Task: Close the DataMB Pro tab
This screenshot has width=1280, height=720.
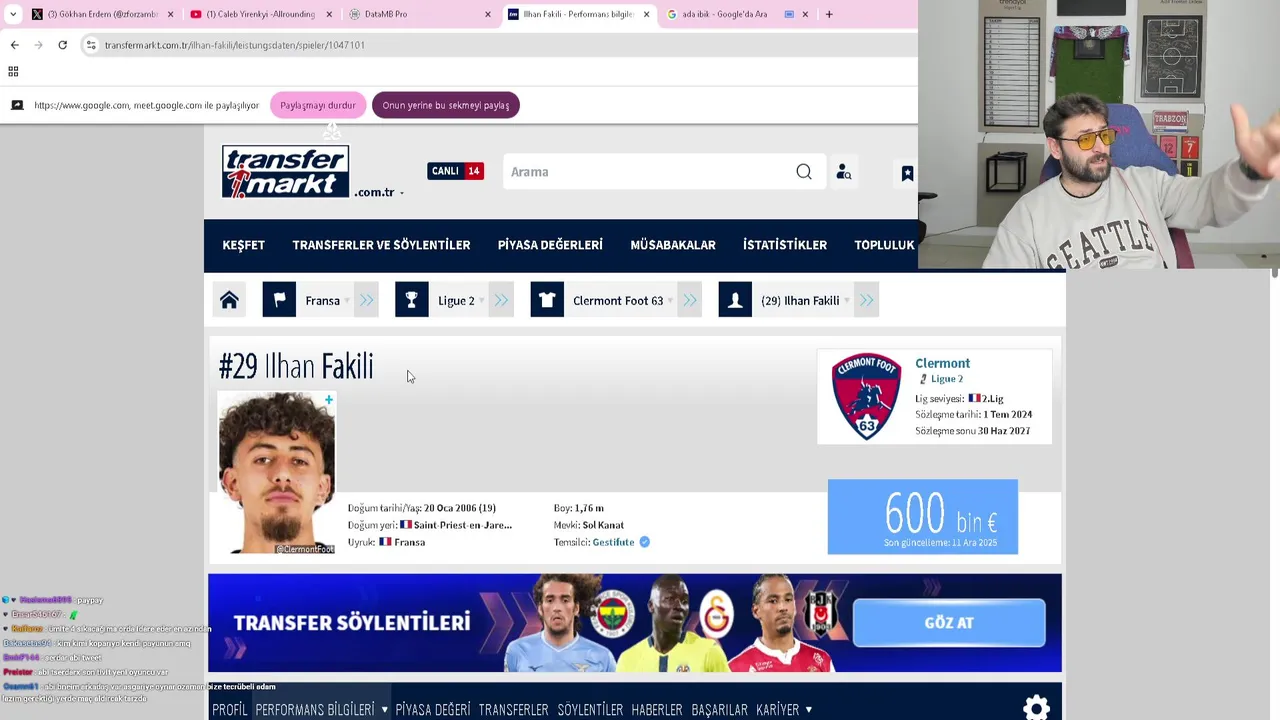Action: pos(488,14)
